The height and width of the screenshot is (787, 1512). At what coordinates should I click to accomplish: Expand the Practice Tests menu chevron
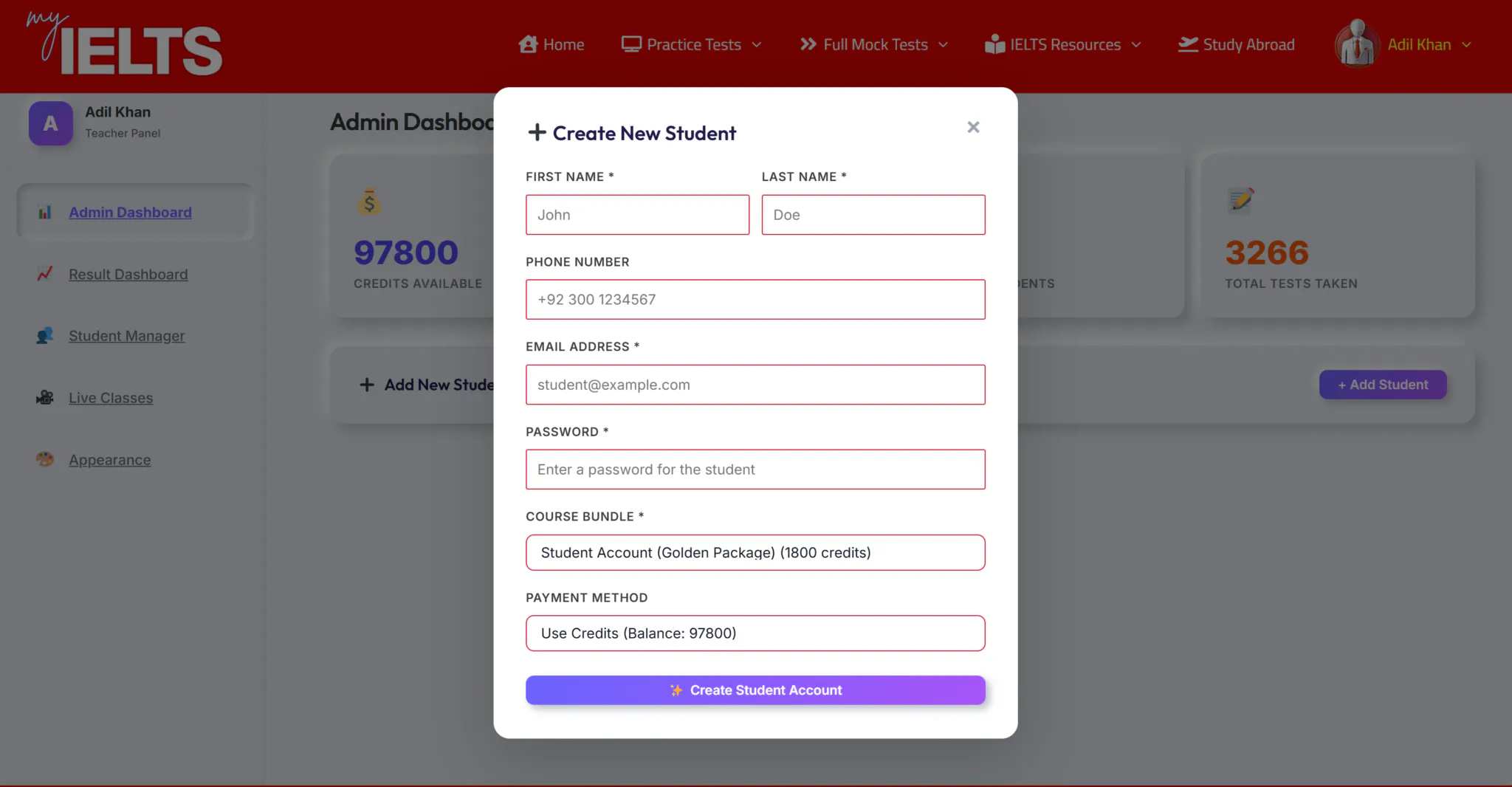click(757, 45)
